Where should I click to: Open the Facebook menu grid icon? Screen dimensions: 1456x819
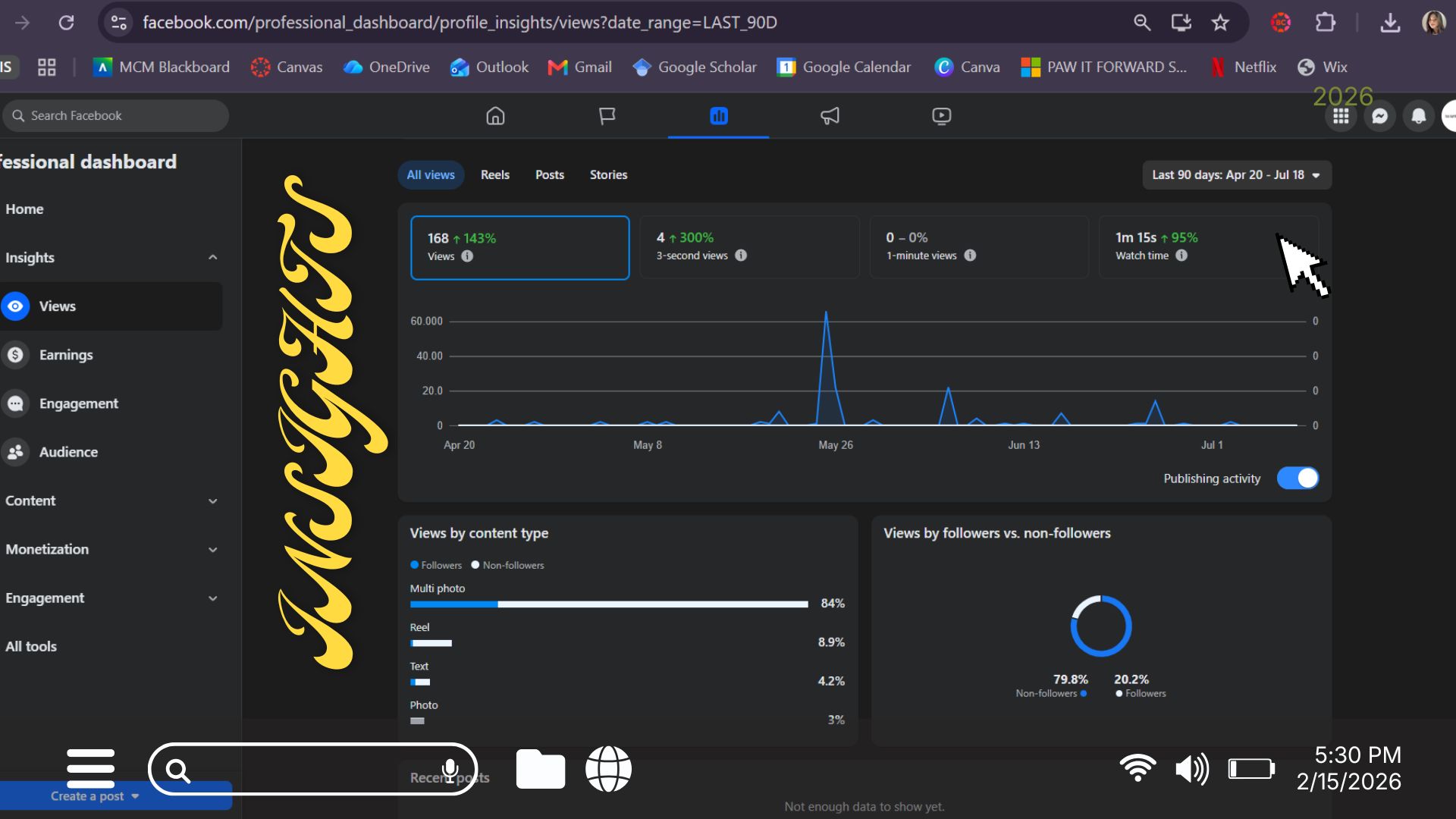(x=1341, y=116)
